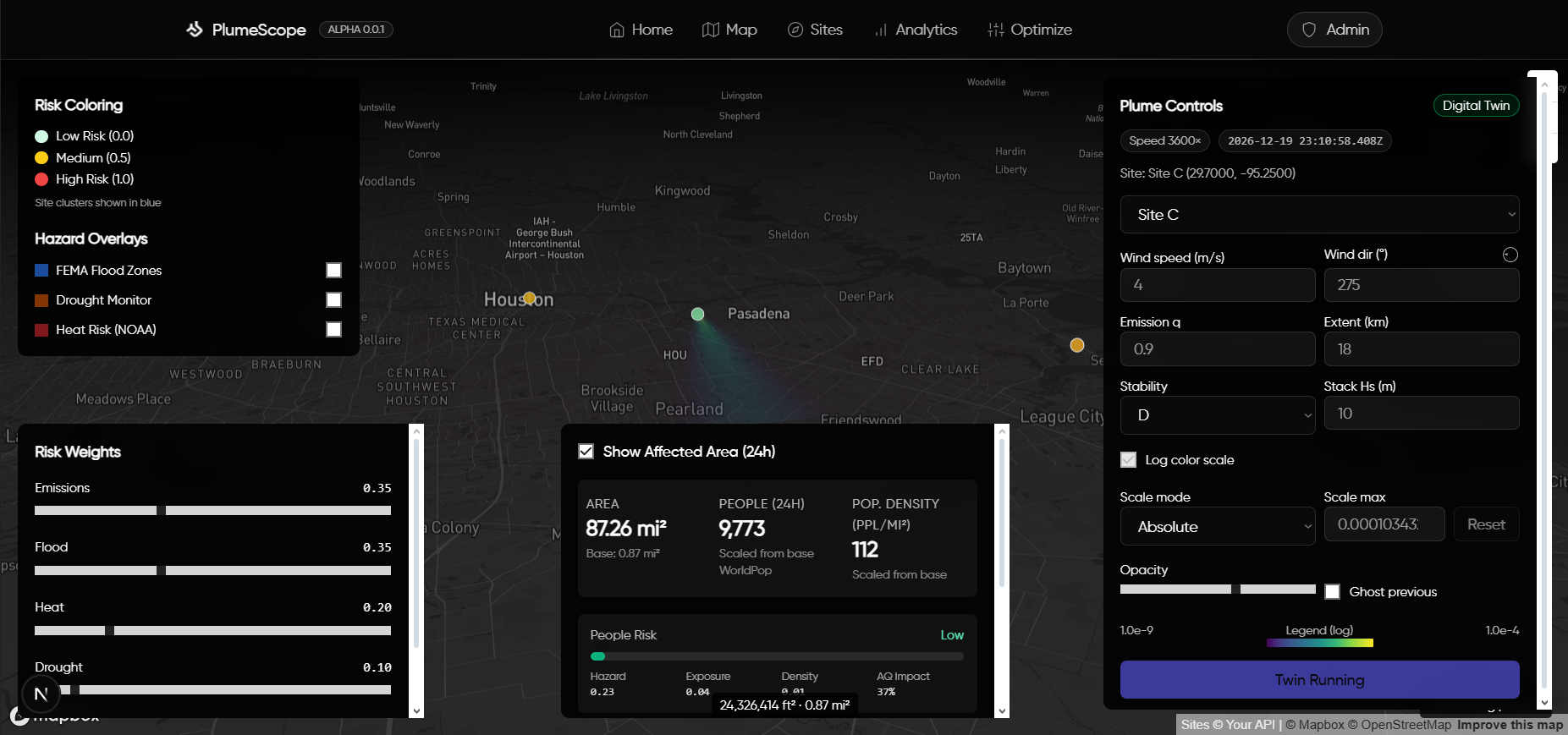The image size is (1568, 735).
Task: Open the Stability class D dropdown
Action: (1218, 415)
